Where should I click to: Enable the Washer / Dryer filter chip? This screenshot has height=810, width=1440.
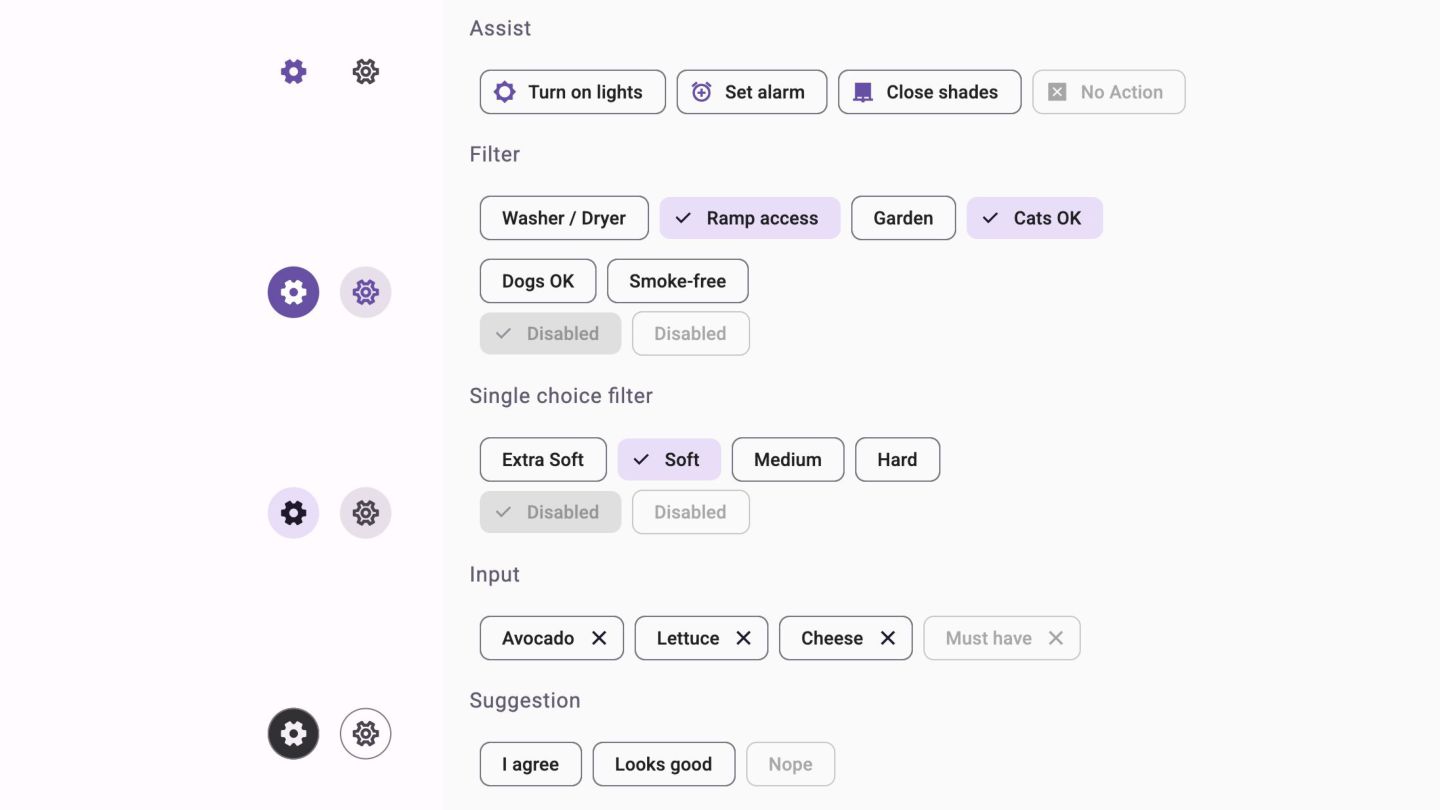pyautogui.click(x=563, y=218)
